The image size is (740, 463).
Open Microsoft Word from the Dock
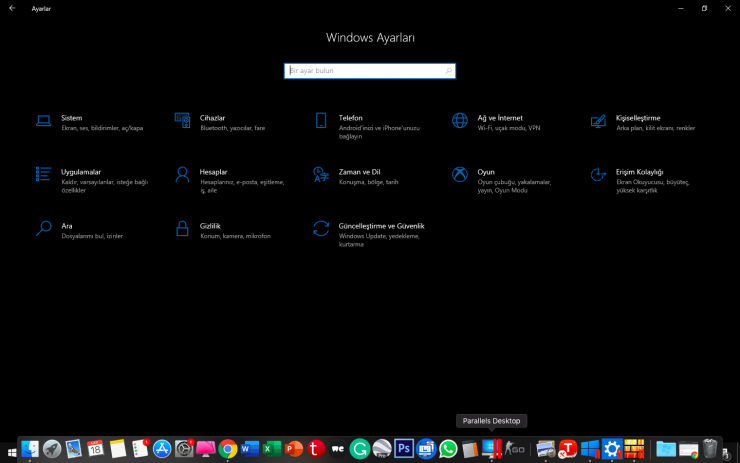(x=250, y=449)
